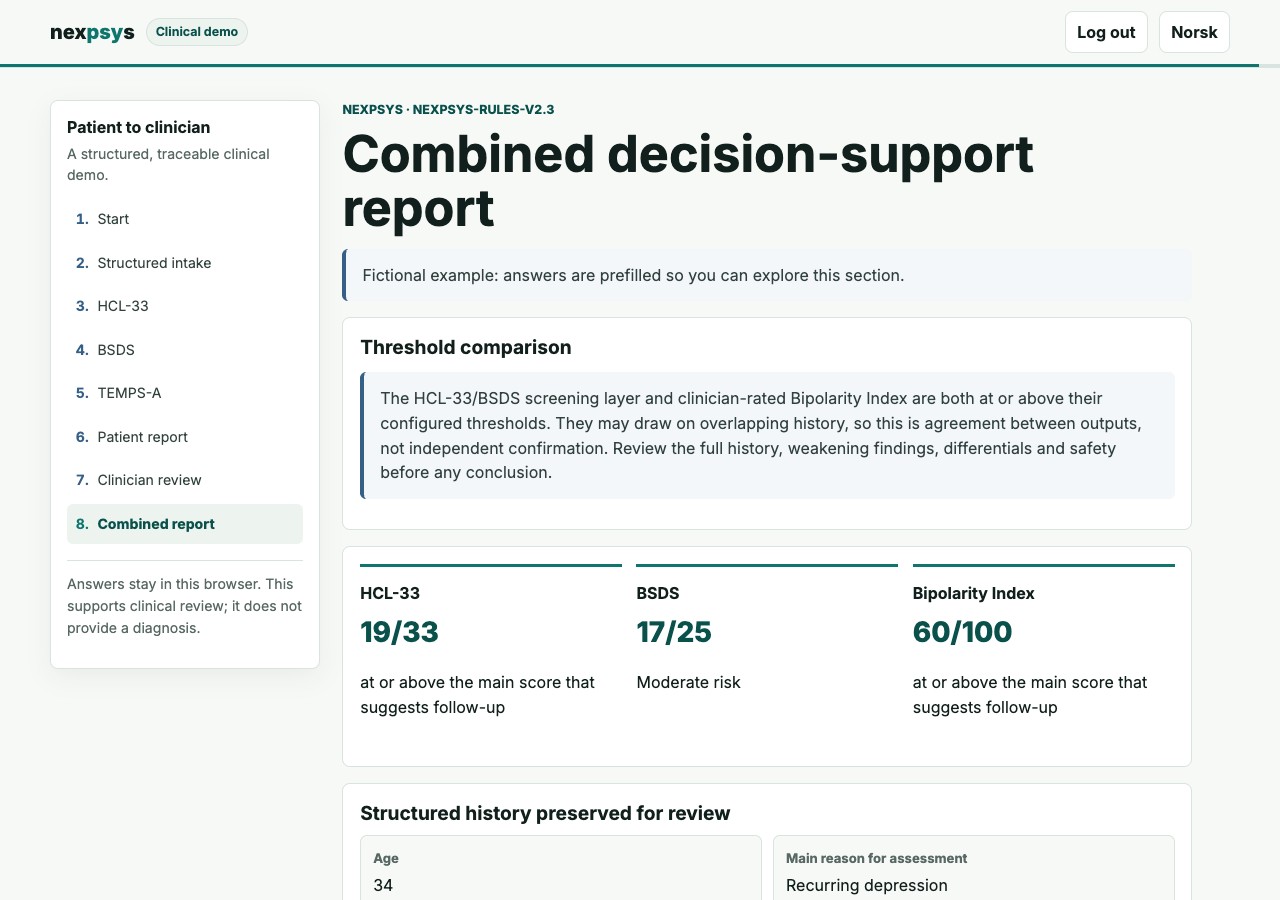This screenshot has width=1280, height=900.
Task: Click the Age field value 34
Action: coord(383,885)
